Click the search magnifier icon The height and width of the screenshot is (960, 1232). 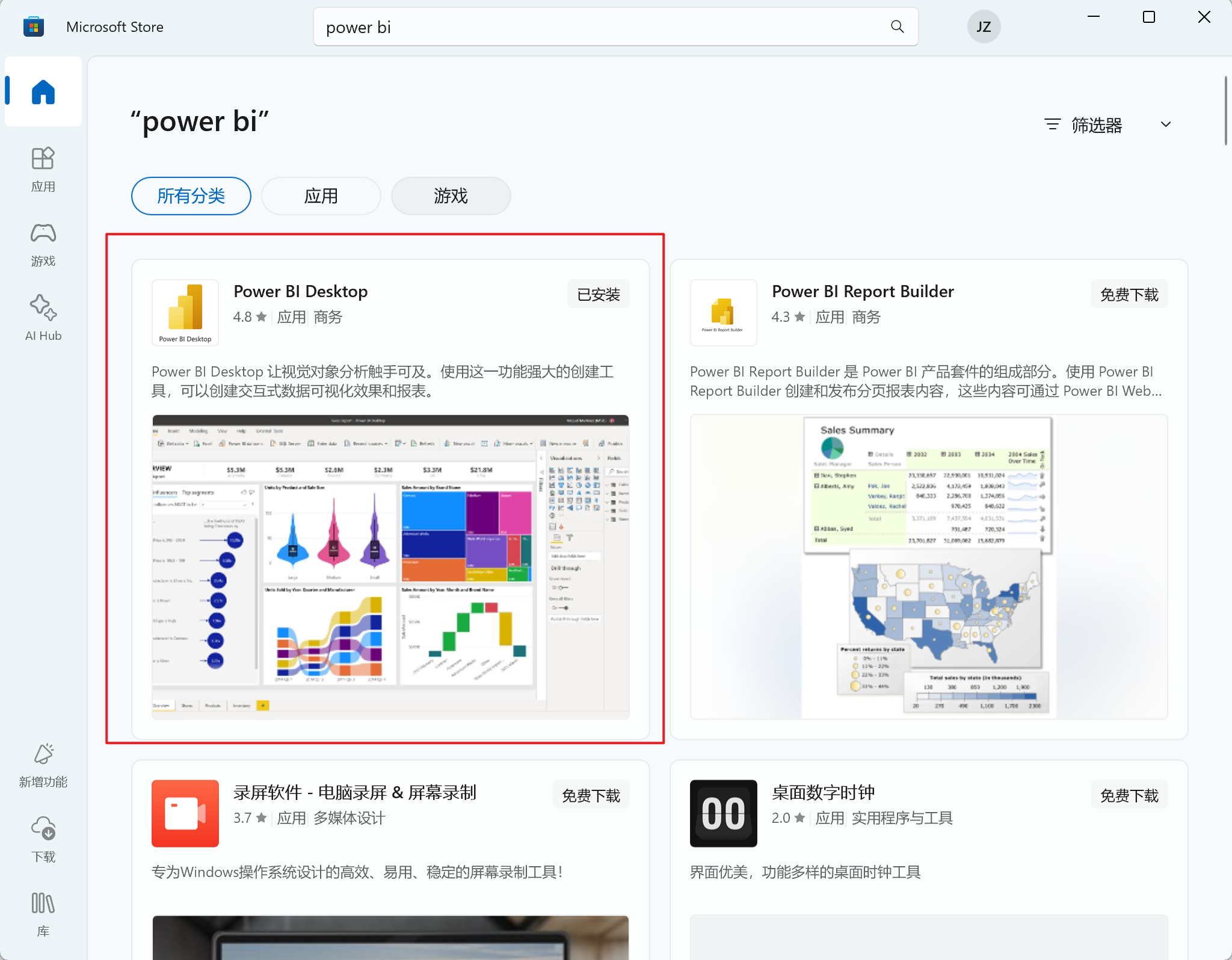coord(897,27)
